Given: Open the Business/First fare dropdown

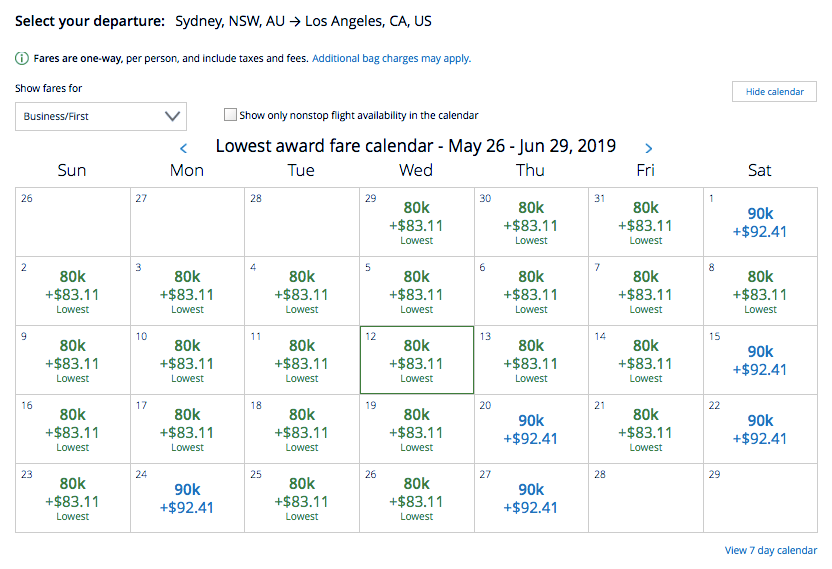Looking at the screenshot, I should [x=101, y=116].
